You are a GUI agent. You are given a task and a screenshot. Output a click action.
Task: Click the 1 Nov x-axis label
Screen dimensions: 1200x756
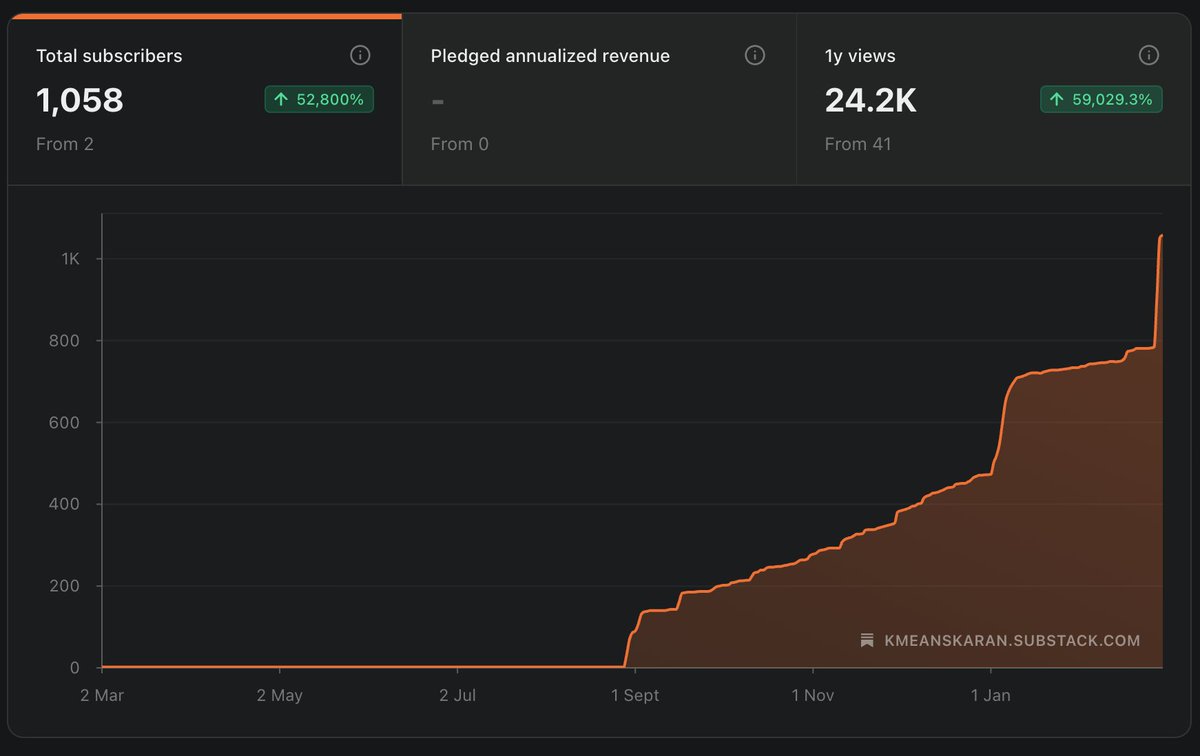(813, 695)
